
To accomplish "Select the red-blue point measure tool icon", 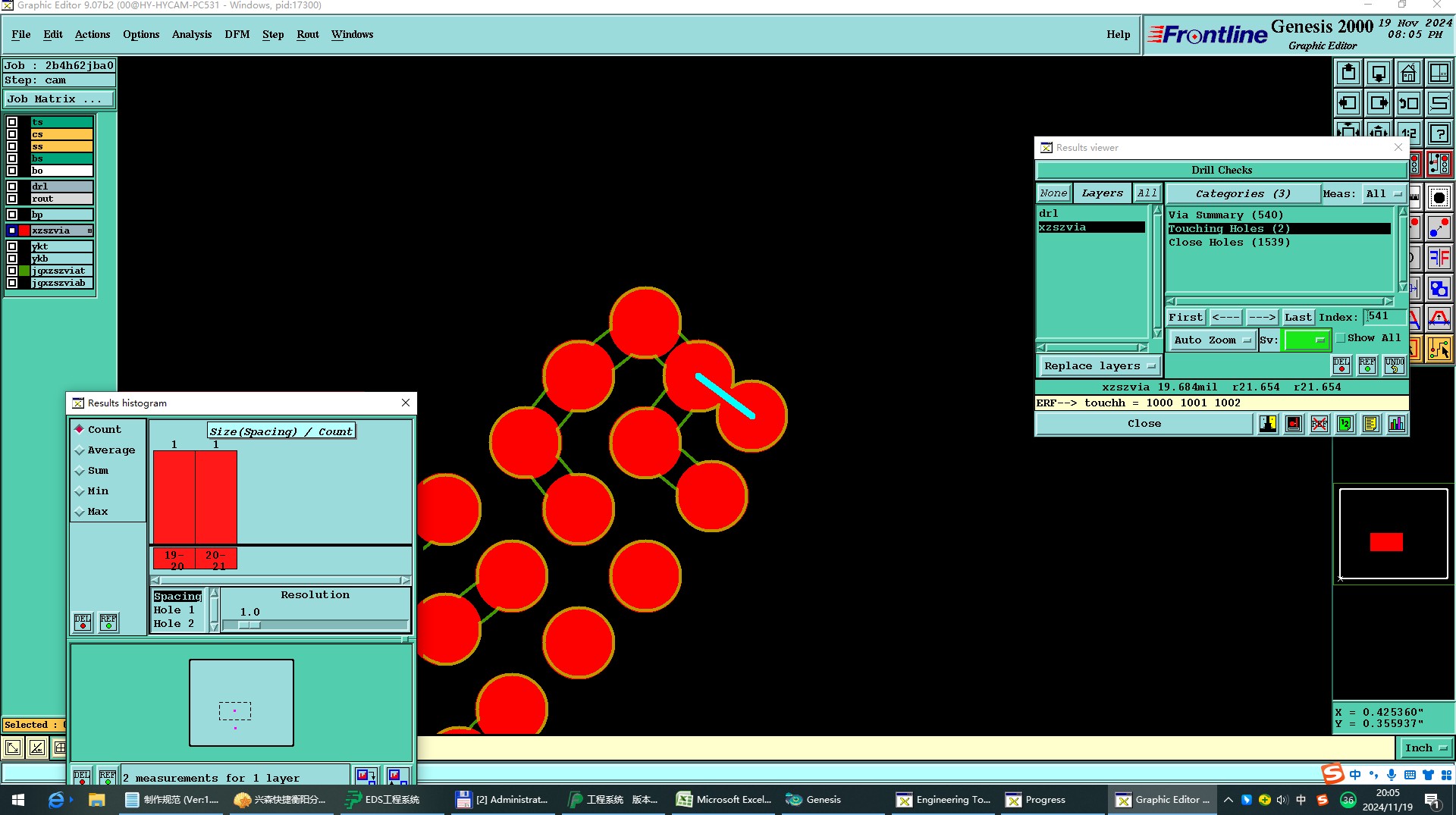I will click(x=1439, y=227).
